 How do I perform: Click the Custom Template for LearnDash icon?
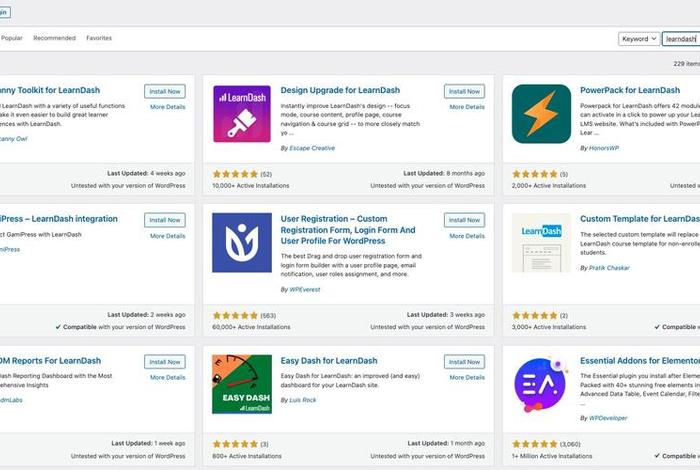[541, 242]
